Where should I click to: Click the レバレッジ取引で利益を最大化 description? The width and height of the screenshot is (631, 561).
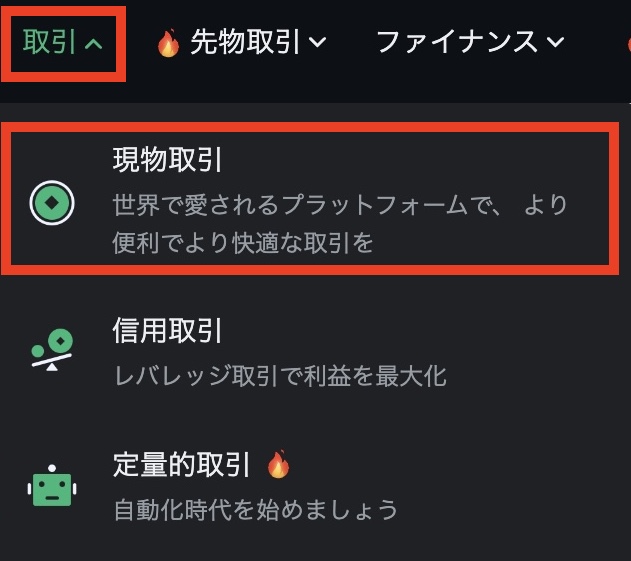(280, 375)
